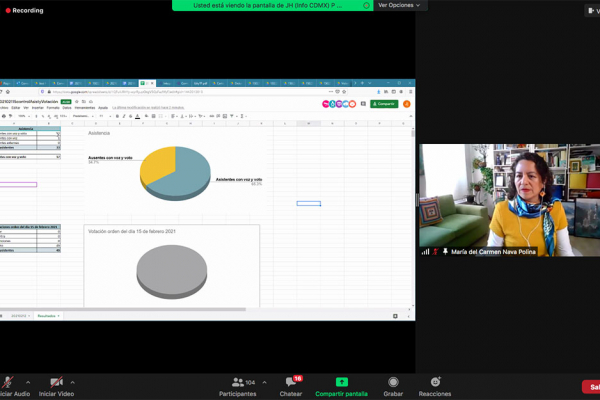Click the orange account avatar in Sheets
The width and height of the screenshot is (600, 400).
pyautogui.click(x=407, y=104)
